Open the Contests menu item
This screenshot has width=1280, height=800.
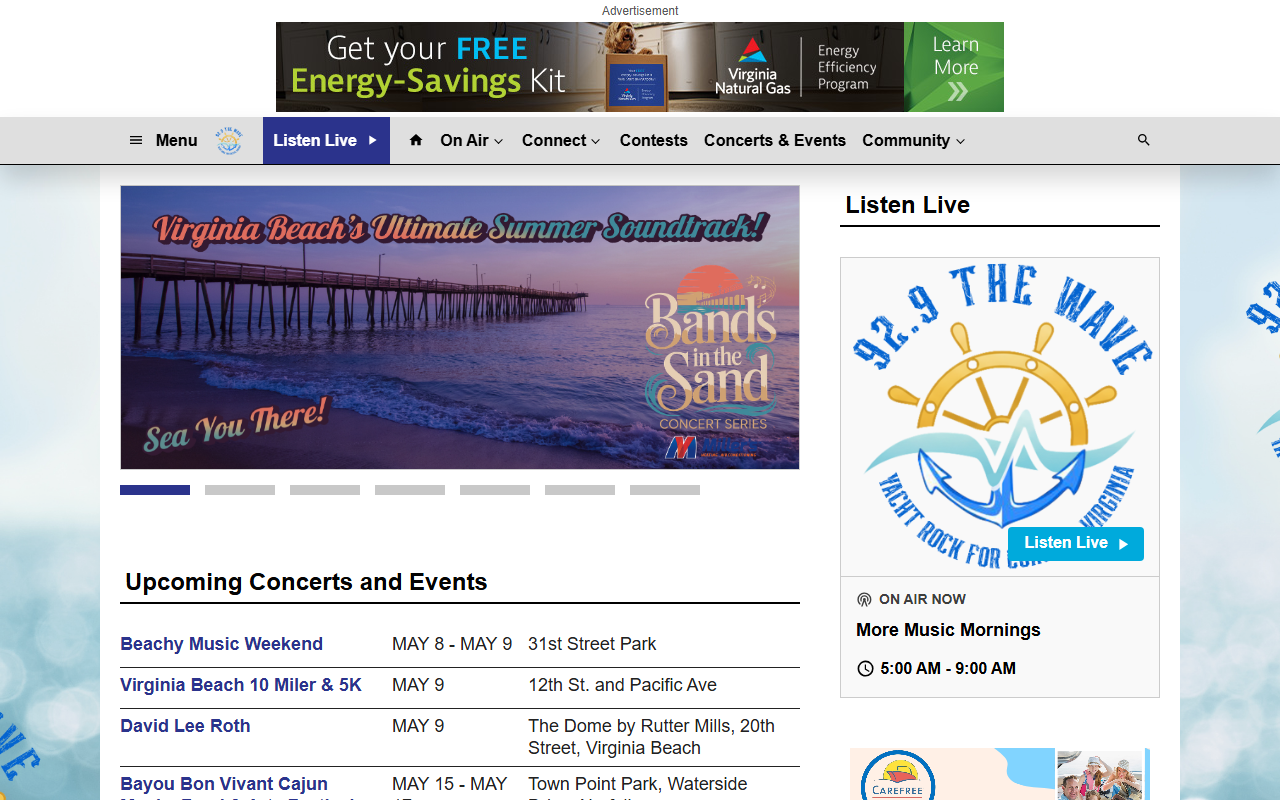(x=654, y=140)
